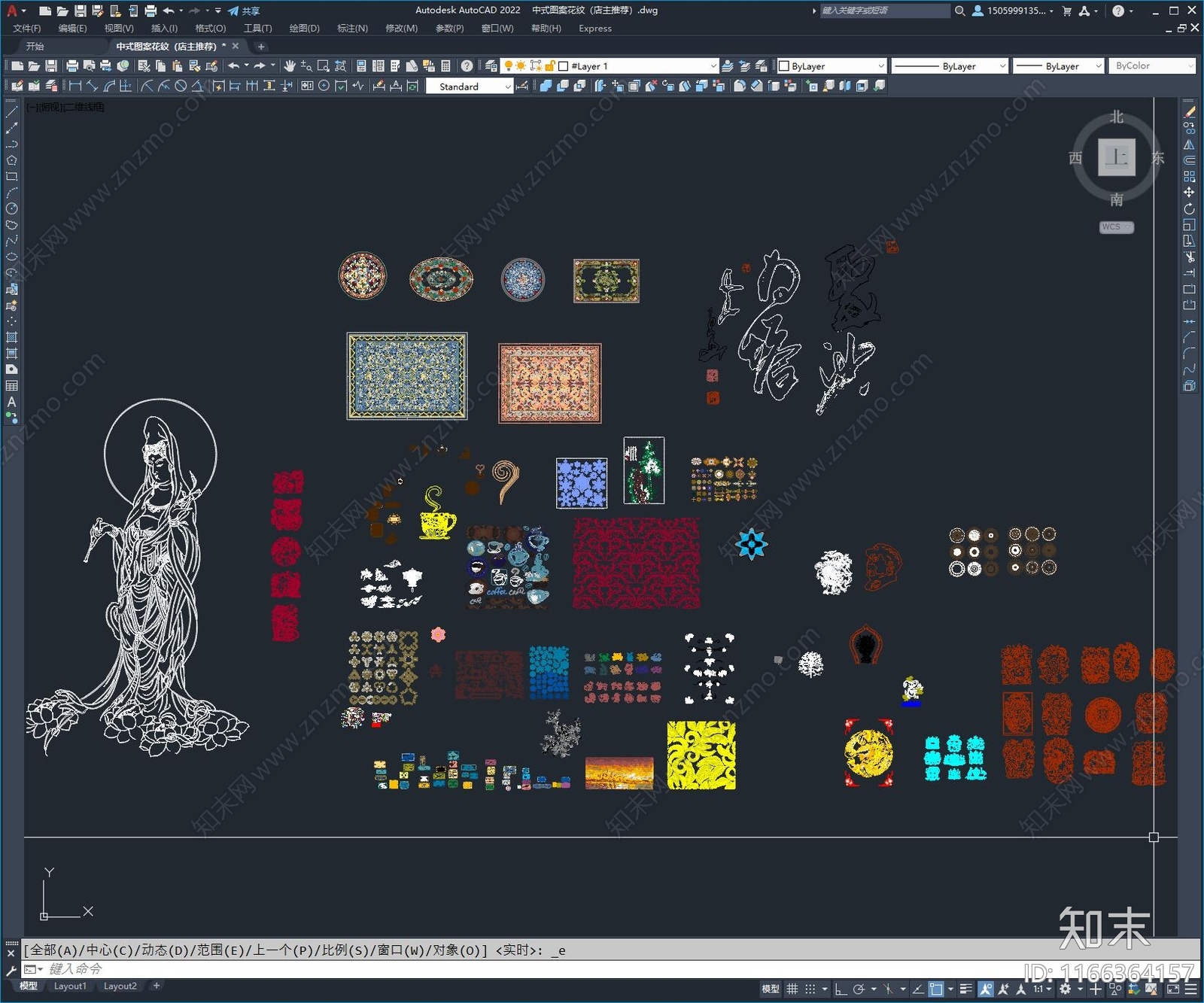The width and height of the screenshot is (1204, 1003).
Task: Select the Polygon tool in draw toolbar
Action: click(11, 160)
